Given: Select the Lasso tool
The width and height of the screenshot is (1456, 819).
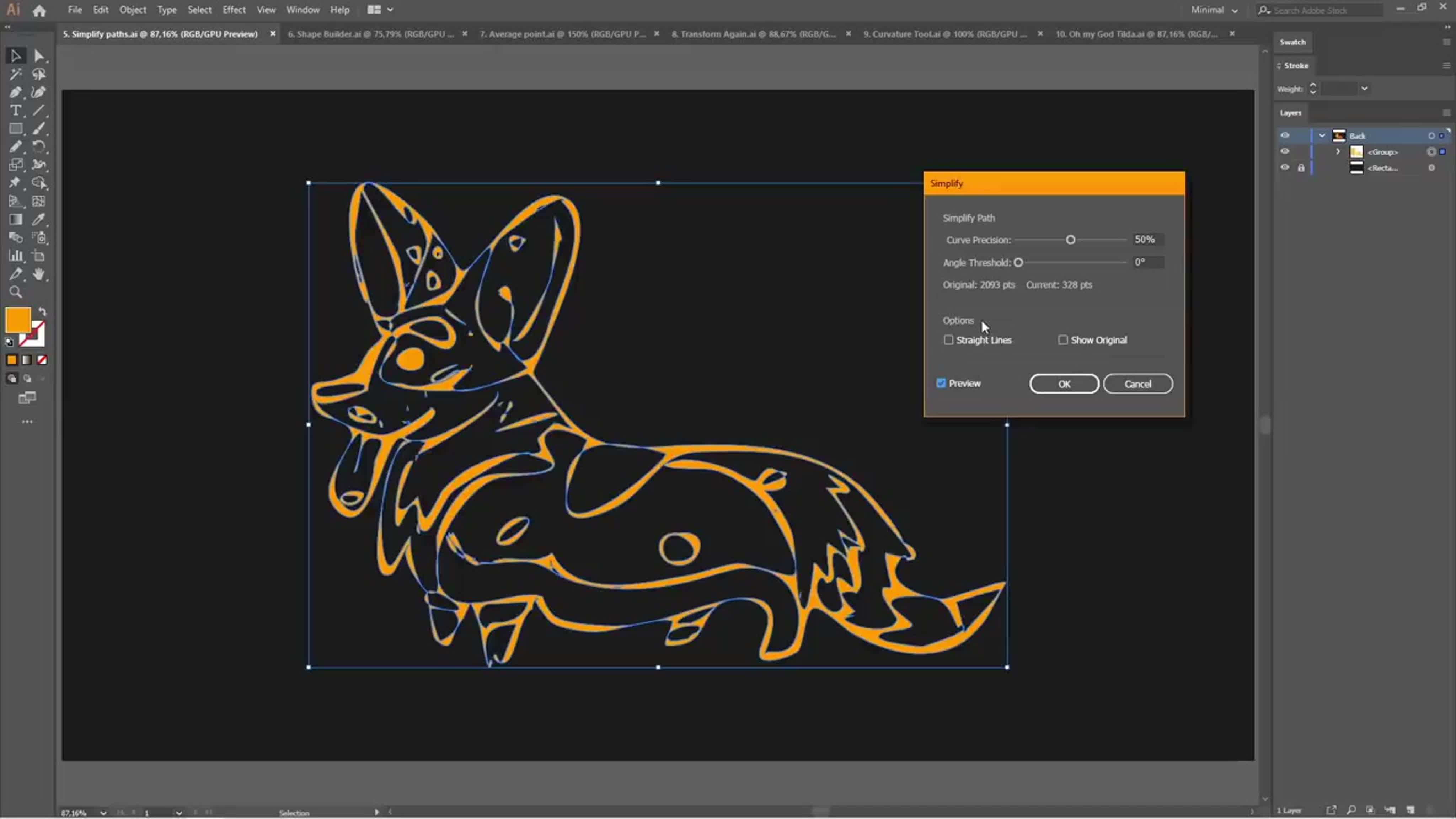Looking at the screenshot, I should coord(38,74).
